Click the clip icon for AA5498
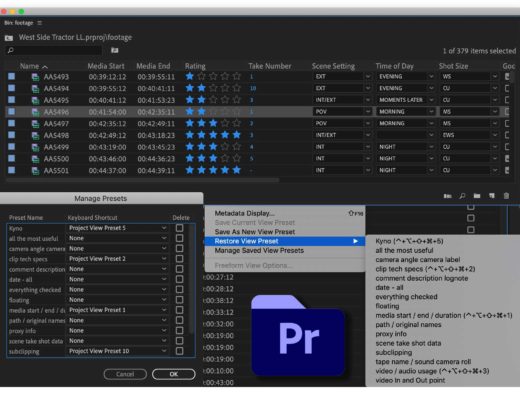Image resolution: width=520 pixels, height=400 pixels. 35,136
